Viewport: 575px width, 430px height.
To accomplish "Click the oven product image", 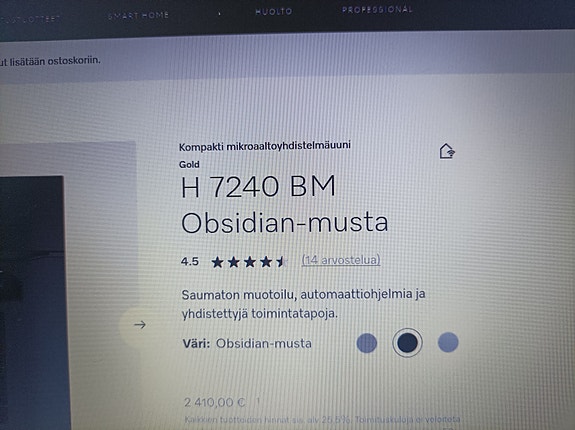I will (36, 303).
